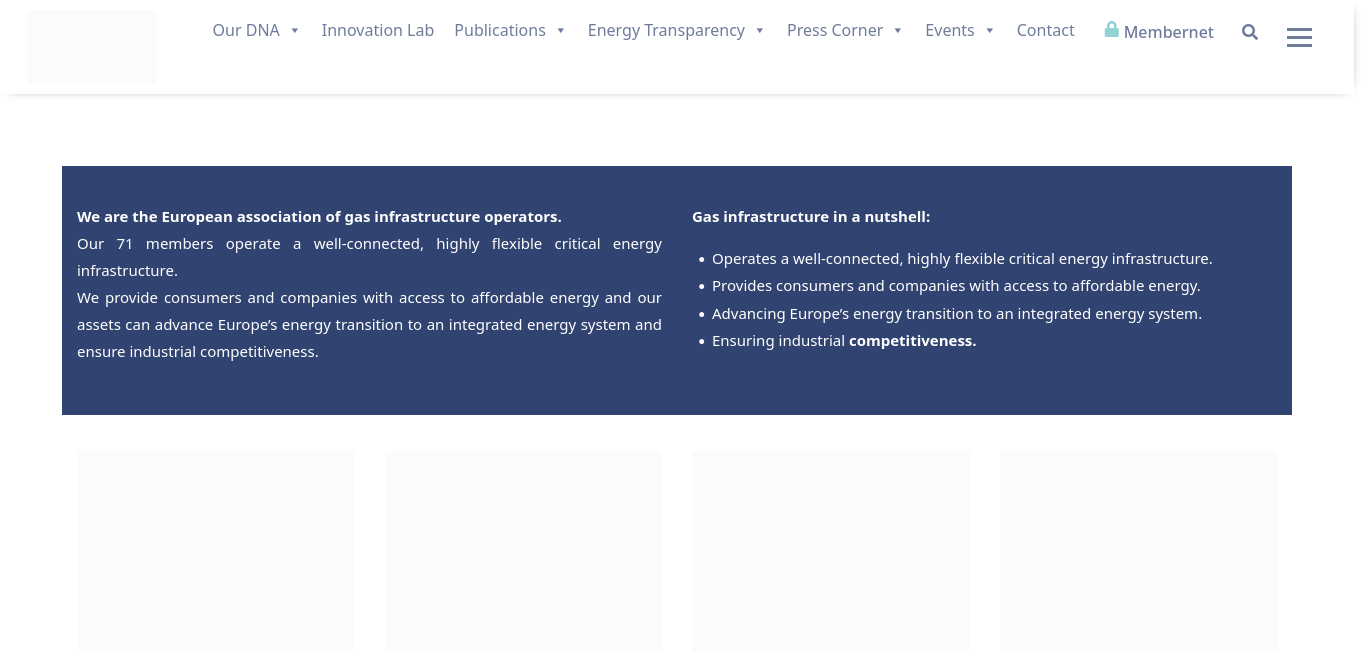
Task: Open the Our DNA menu
Action: [246, 31]
